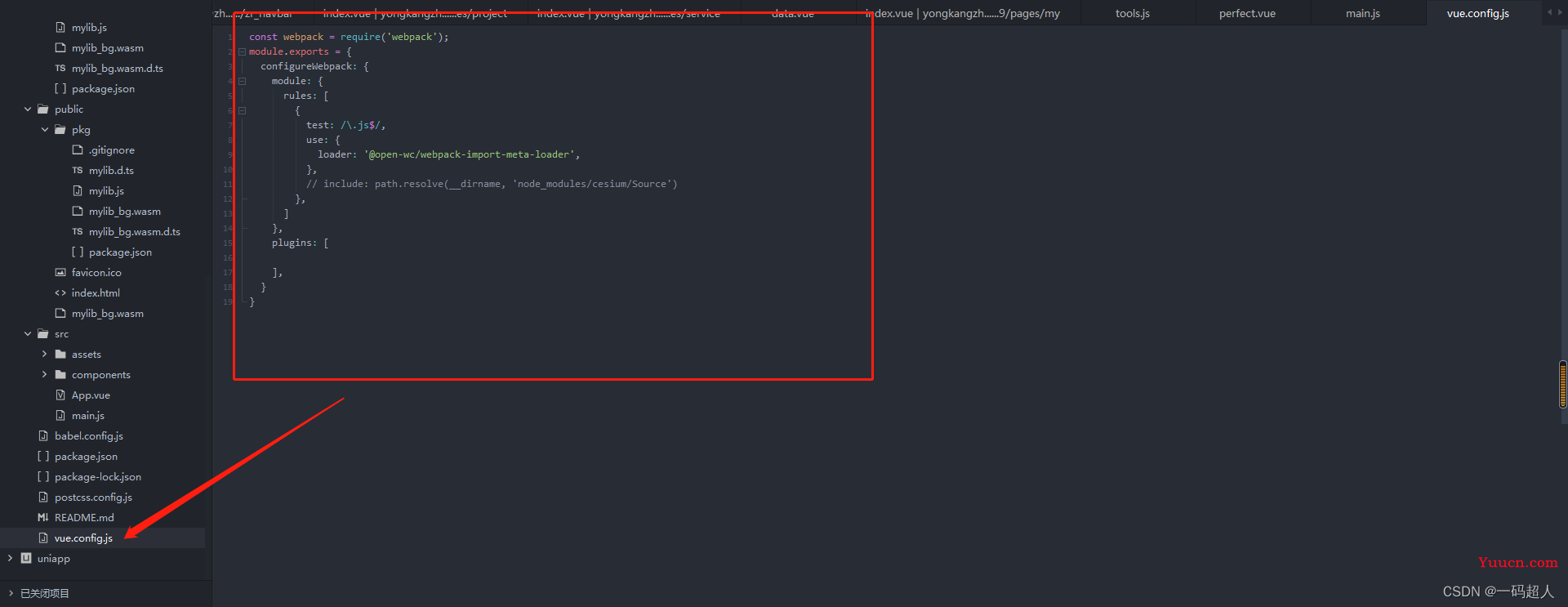This screenshot has width=1568, height=607.
Task: Click the bracket icon beside package-lock.json
Action: (x=43, y=477)
